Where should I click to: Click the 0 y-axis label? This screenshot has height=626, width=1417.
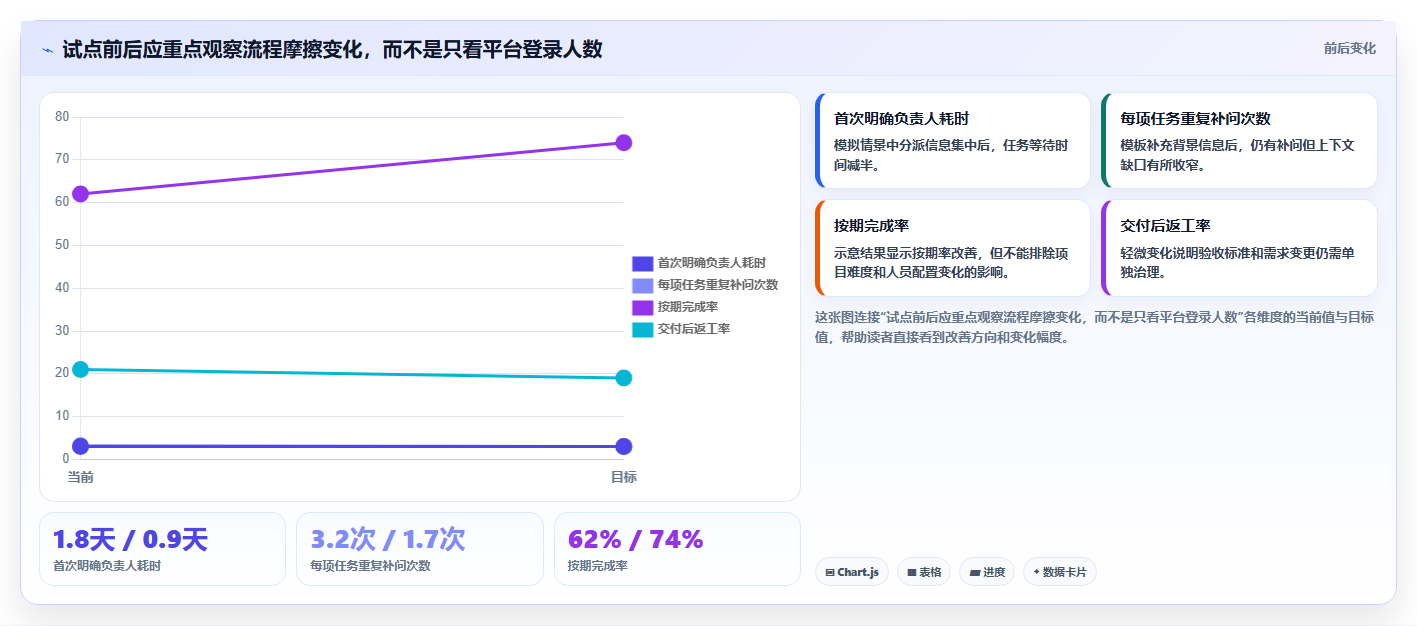65,459
